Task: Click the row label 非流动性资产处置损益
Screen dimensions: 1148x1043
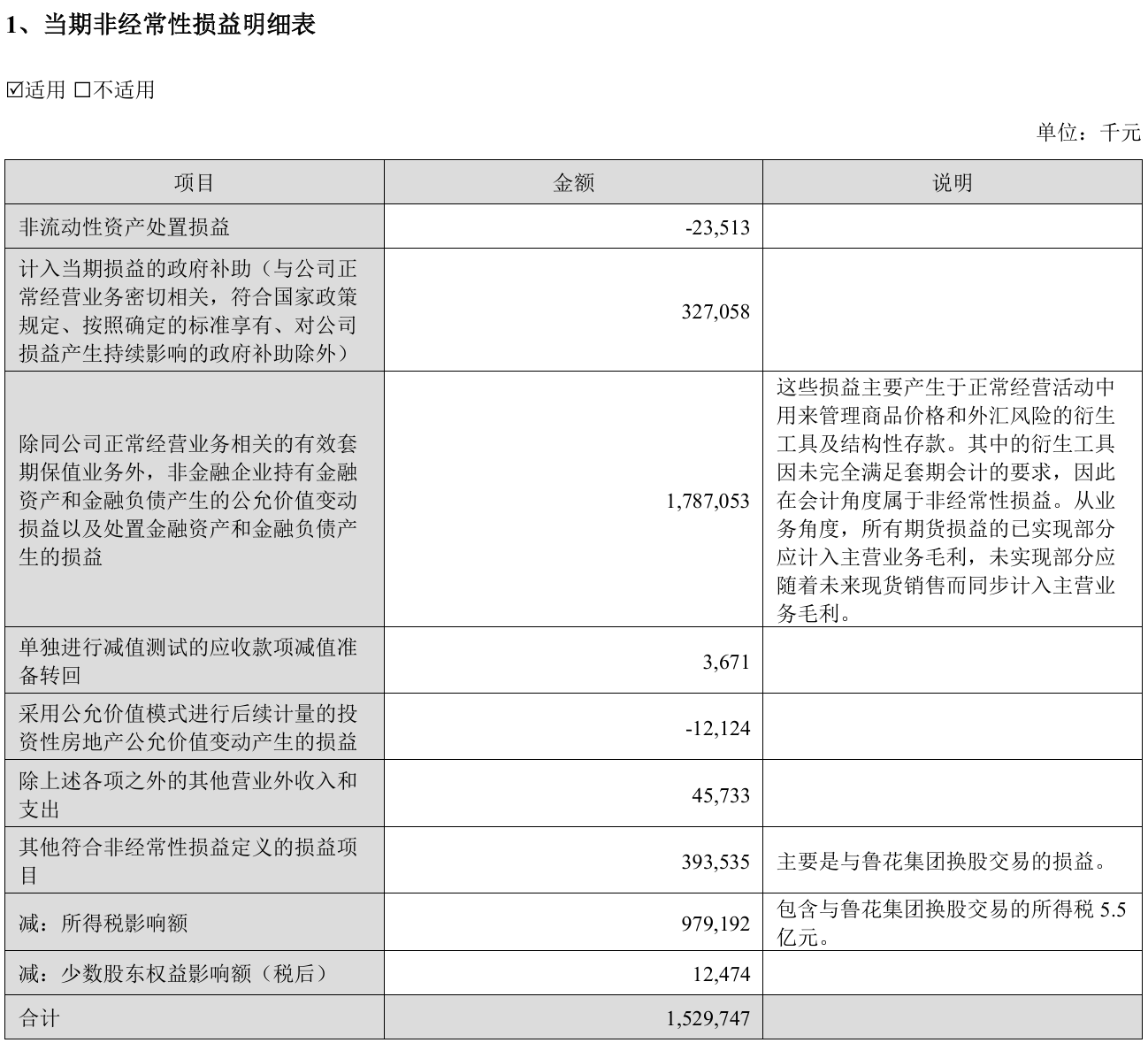Action: click(125, 227)
